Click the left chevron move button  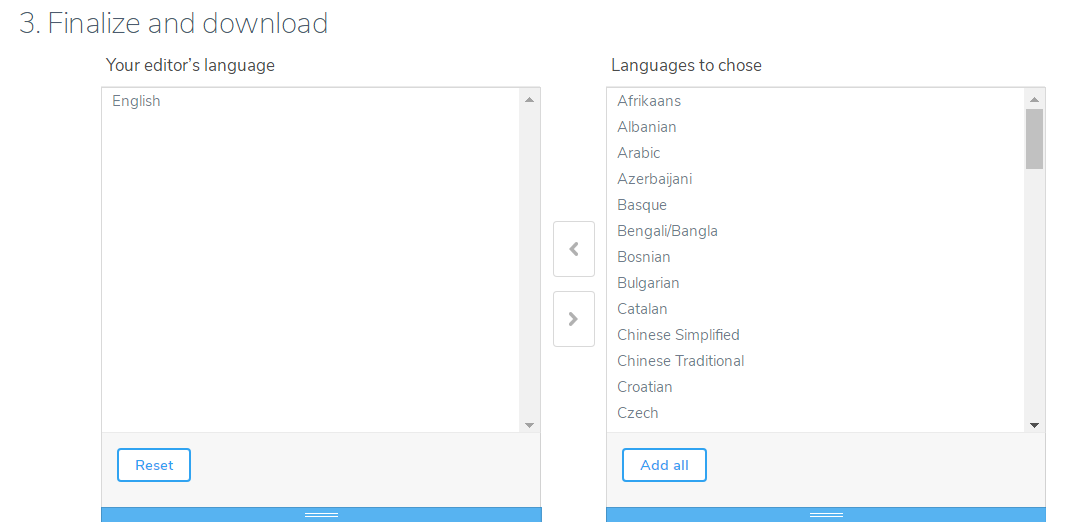573,249
